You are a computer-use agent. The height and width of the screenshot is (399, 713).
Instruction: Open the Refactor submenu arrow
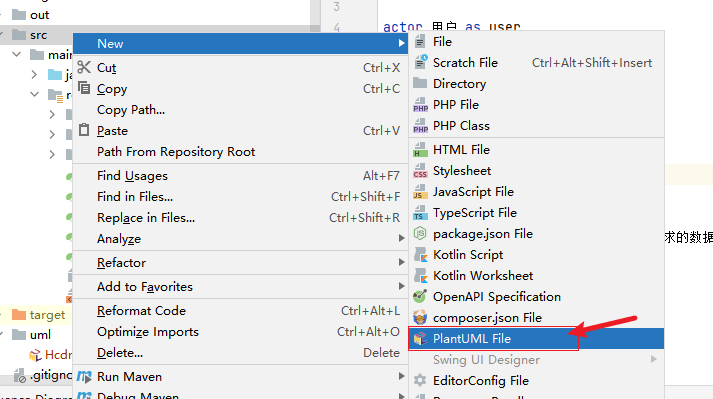pyautogui.click(x=401, y=262)
